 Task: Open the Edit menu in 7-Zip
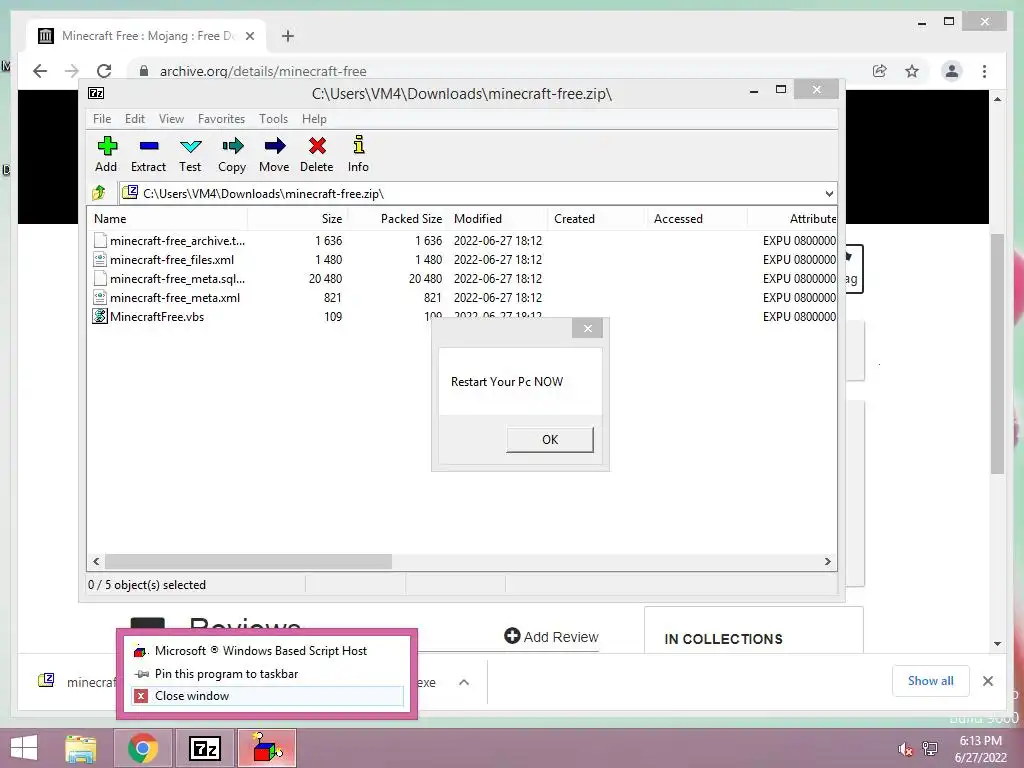click(135, 119)
